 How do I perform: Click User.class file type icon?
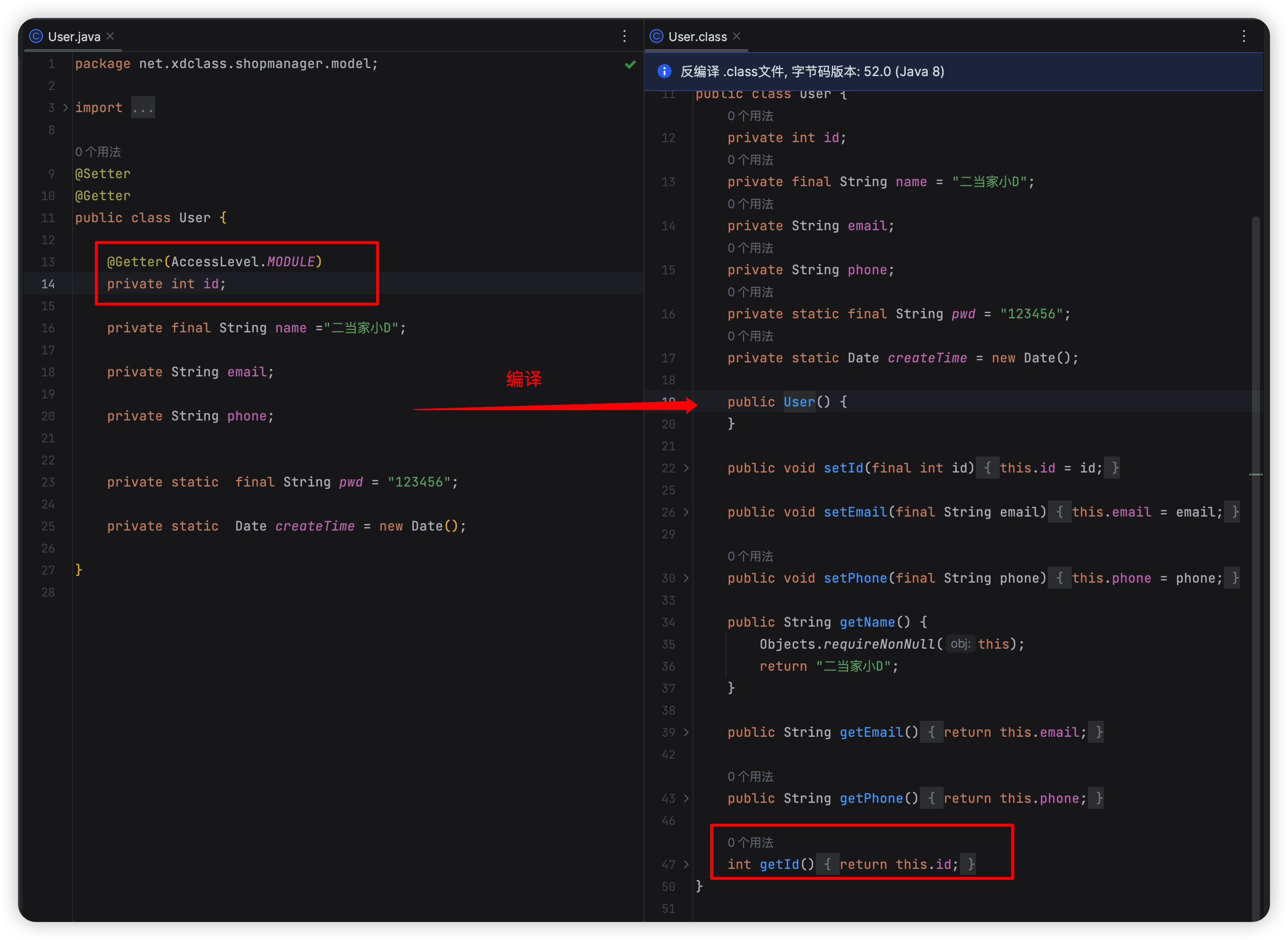click(x=657, y=37)
